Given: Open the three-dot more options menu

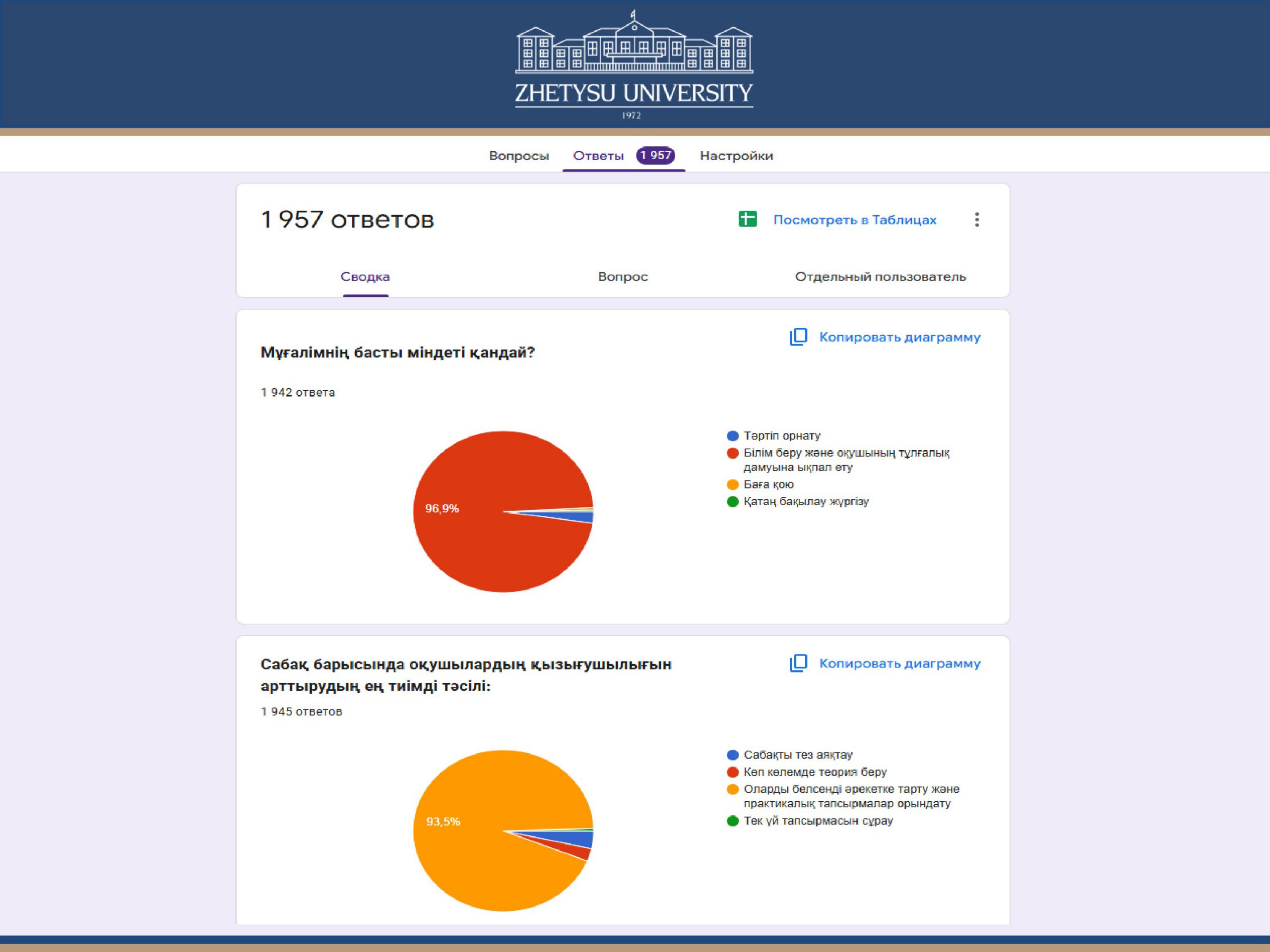Looking at the screenshot, I should coord(977,219).
